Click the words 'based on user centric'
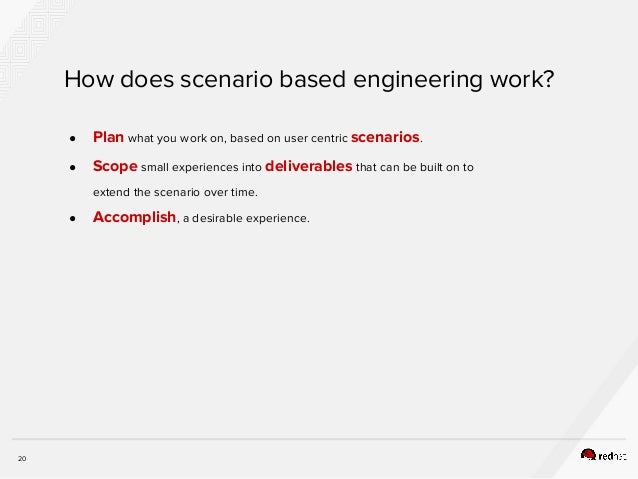This screenshot has width=638, height=479. (x=289, y=138)
